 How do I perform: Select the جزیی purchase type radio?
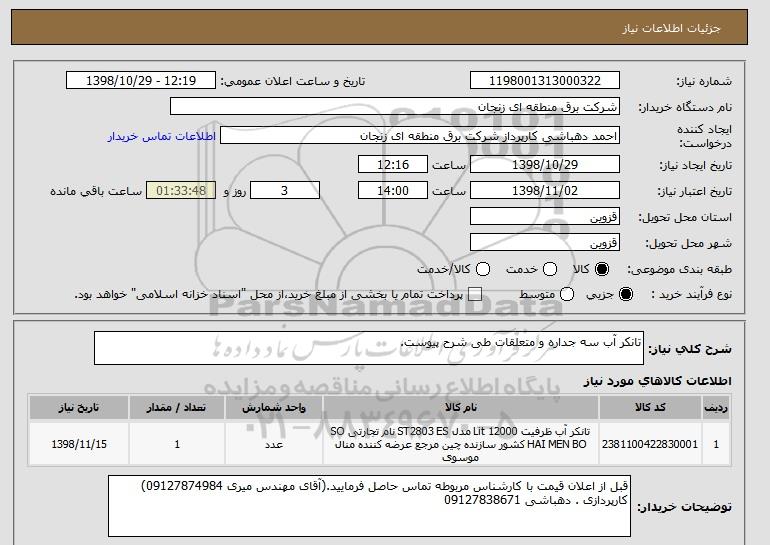coord(626,295)
